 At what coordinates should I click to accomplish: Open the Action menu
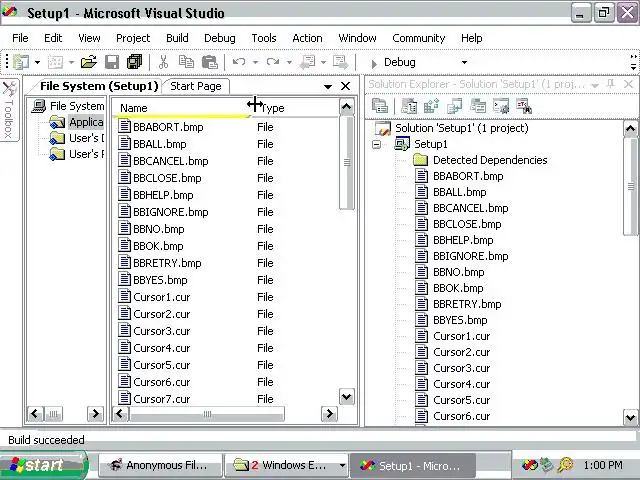pyautogui.click(x=307, y=38)
